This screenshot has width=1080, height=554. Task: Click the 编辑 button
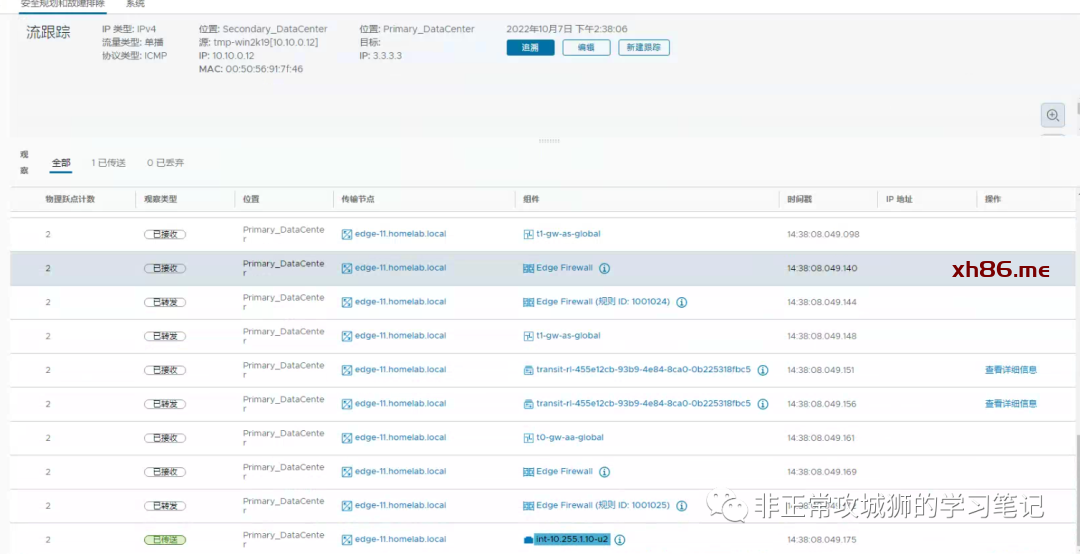(x=586, y=48)
